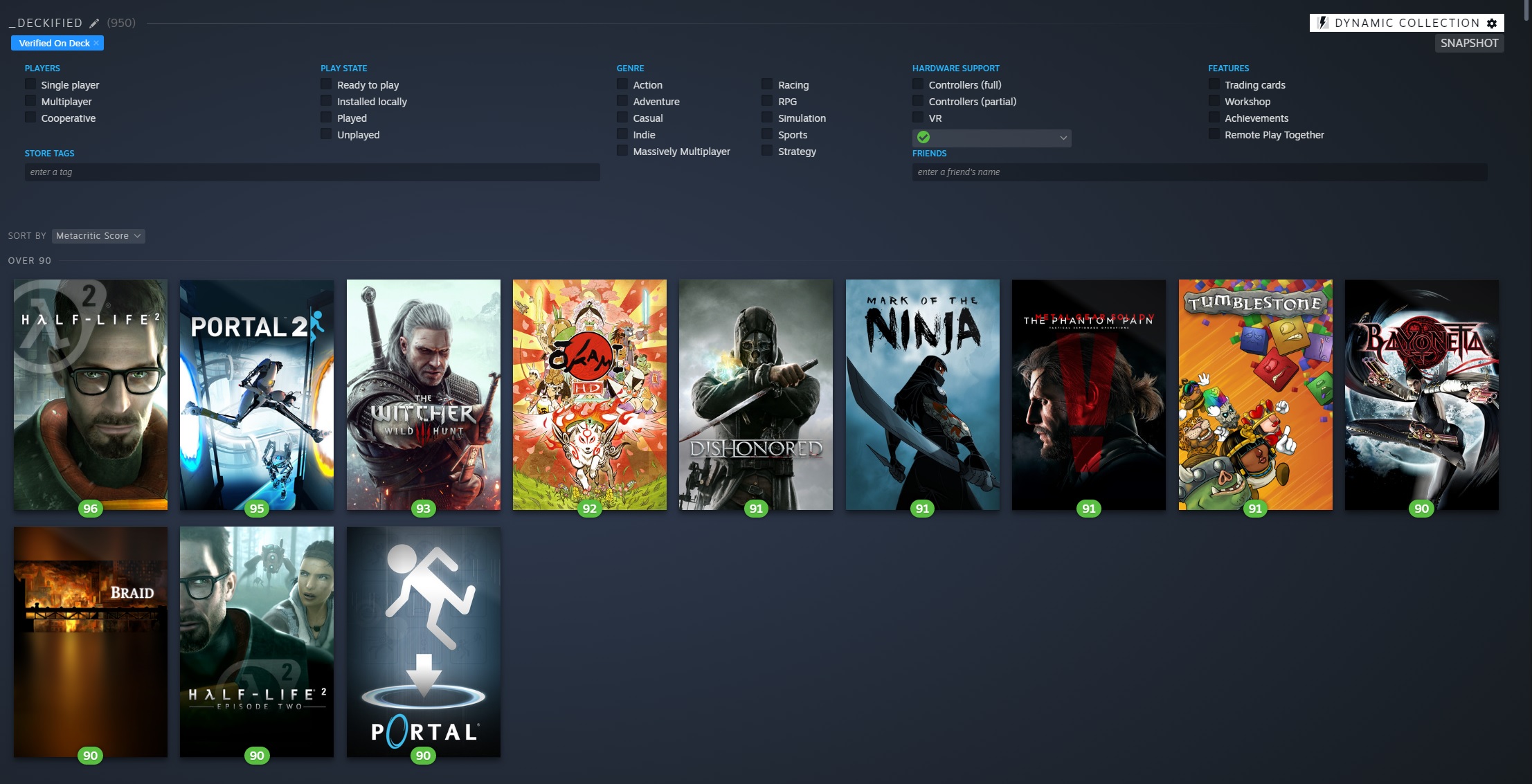This screenshot has height=784, width=1532.
Task: Click the SNAPSHOT button
Action: 1469,43
